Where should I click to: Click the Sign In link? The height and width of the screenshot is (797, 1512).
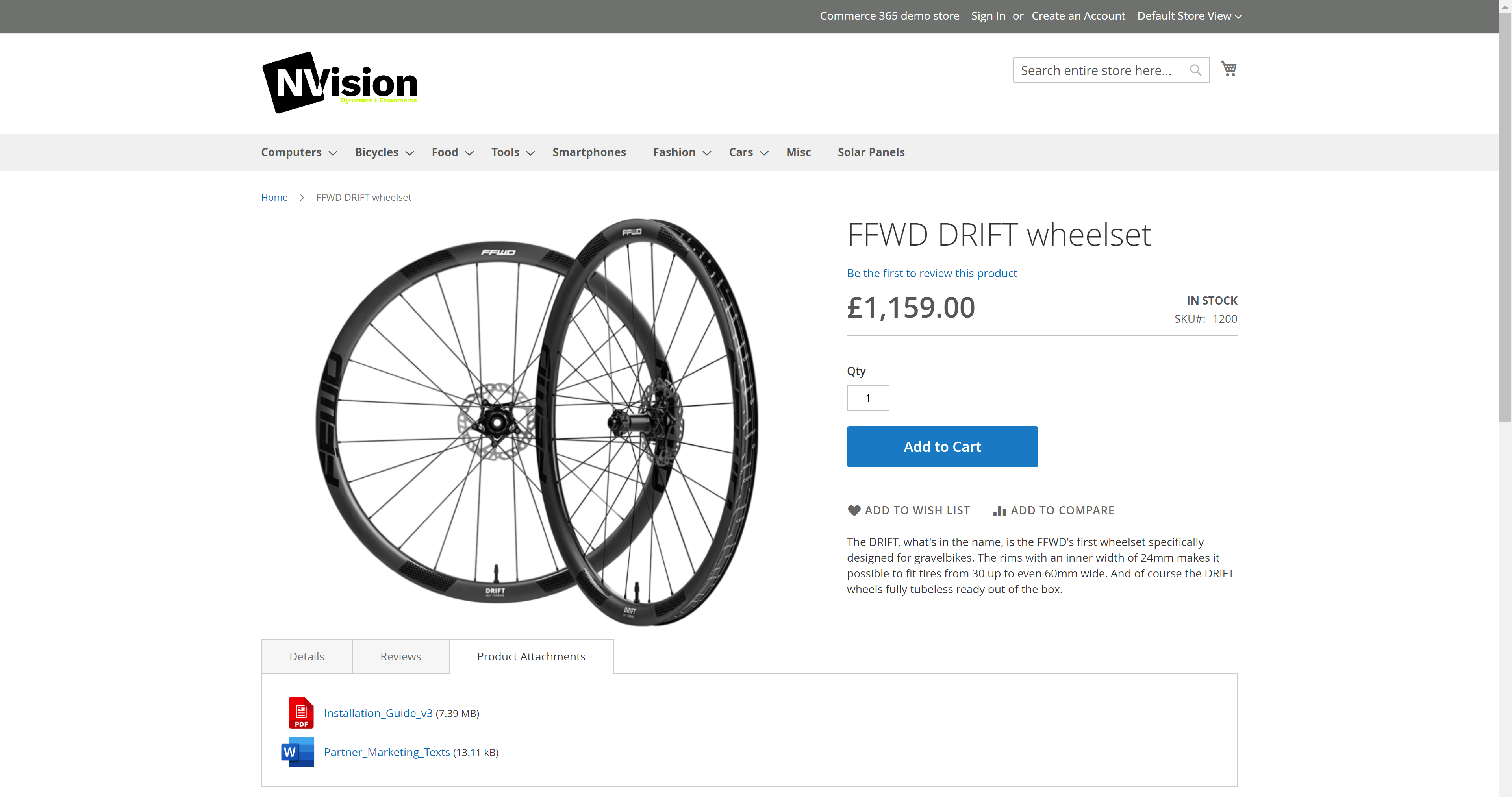(988, 16)
